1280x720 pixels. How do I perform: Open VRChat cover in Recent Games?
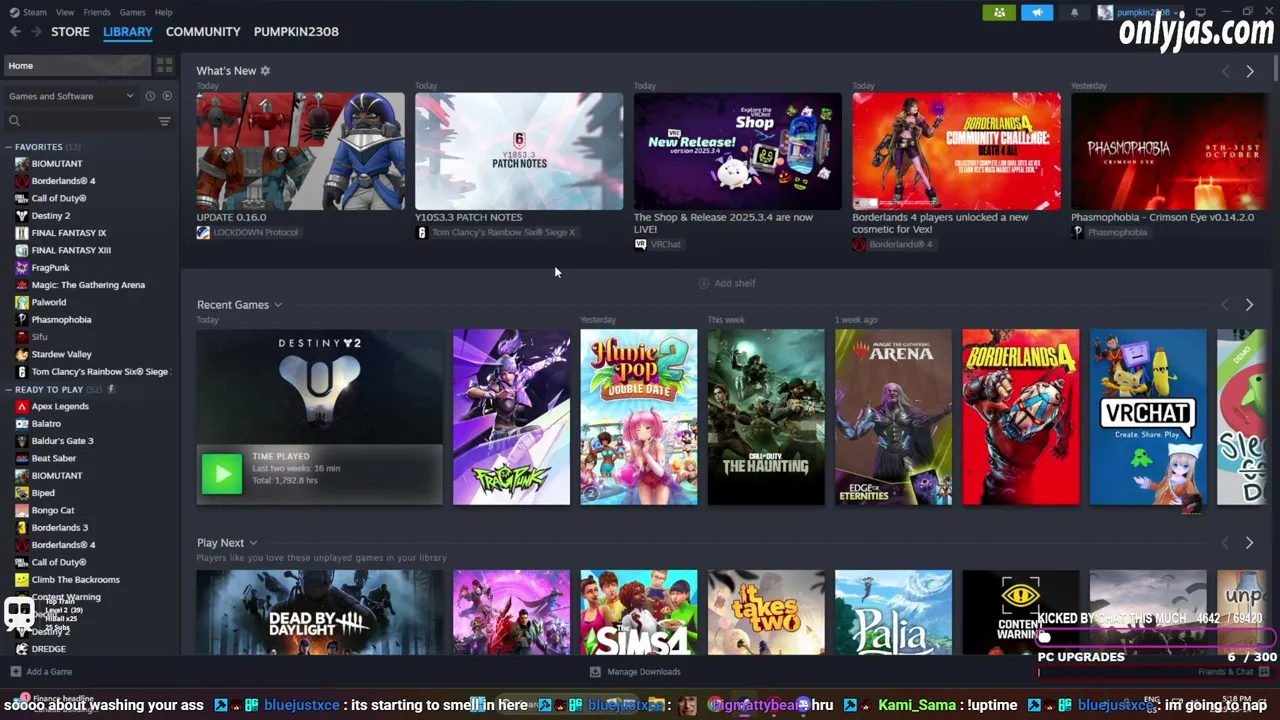[x=1148, y=417]
